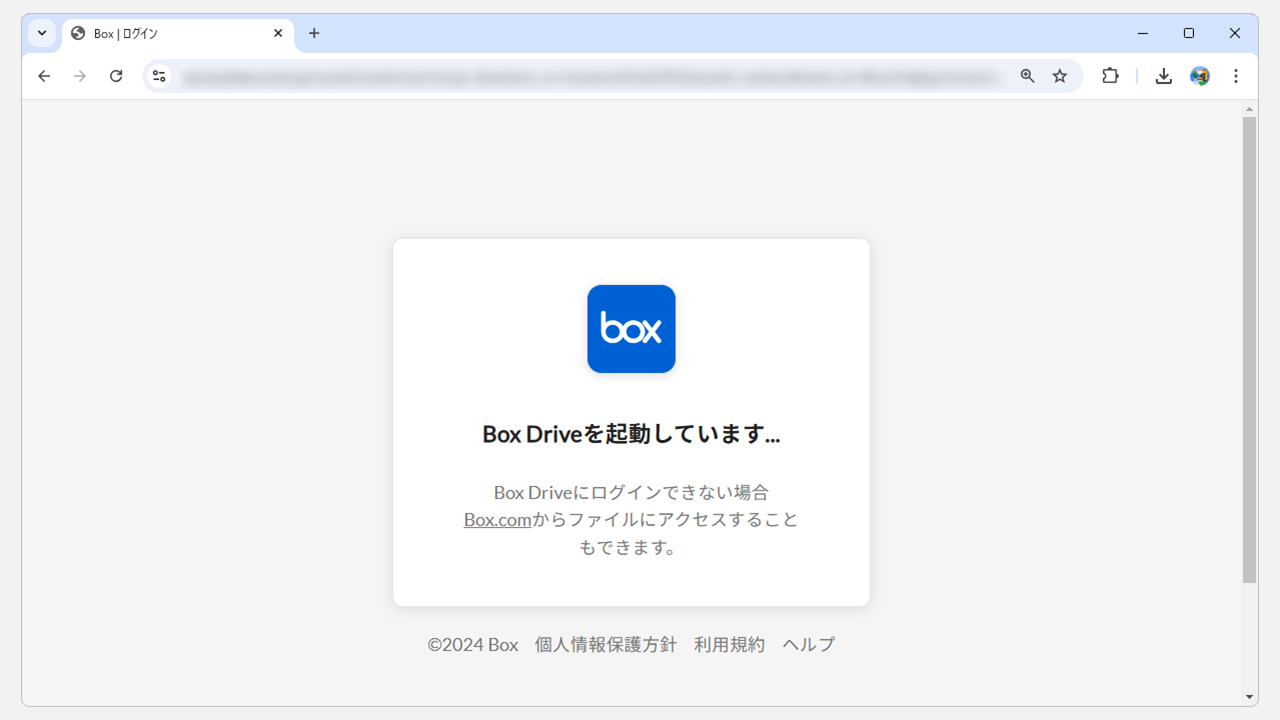
Task: Open the Downloads icon in the toolbar
Action: click(1163, 76)
